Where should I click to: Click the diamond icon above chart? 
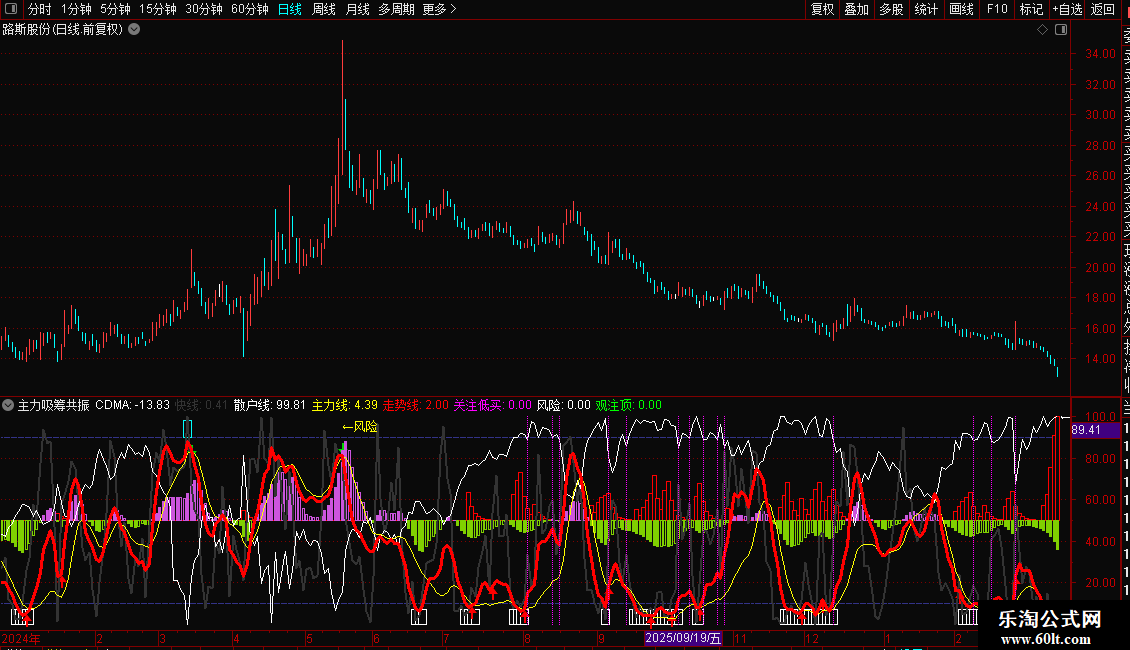pyautogui.click(x=1042, y=30)
